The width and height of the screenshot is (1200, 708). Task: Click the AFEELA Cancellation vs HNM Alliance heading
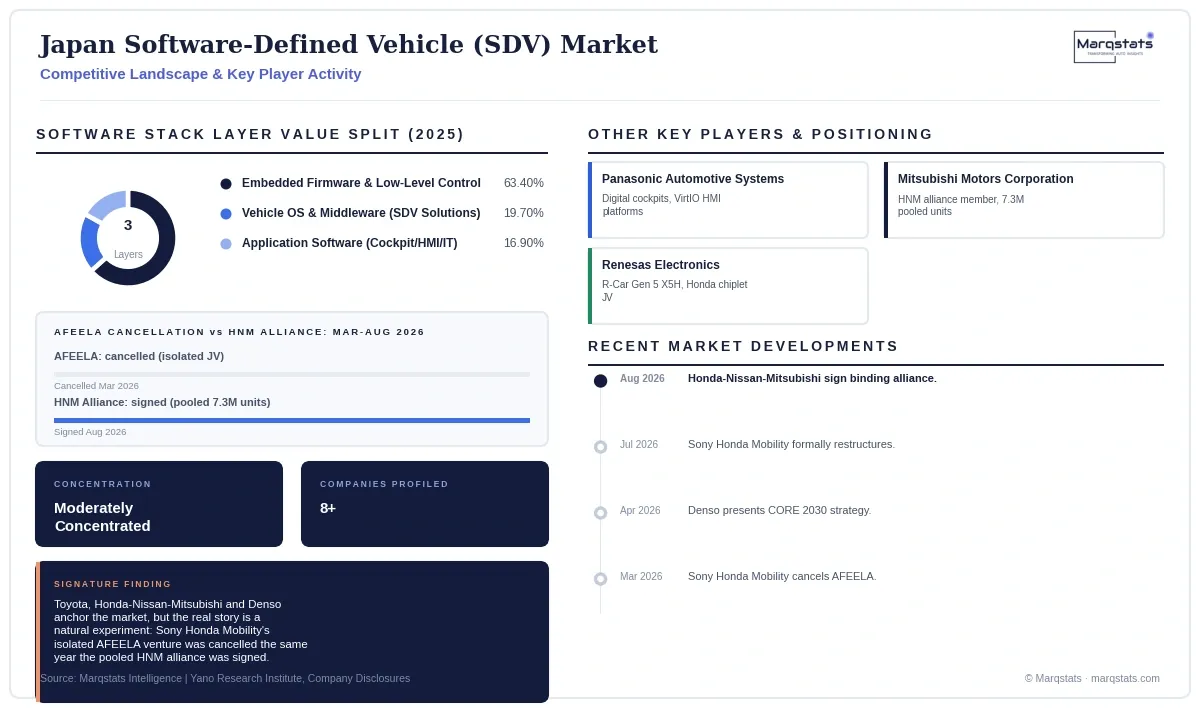tap(239, 332)
